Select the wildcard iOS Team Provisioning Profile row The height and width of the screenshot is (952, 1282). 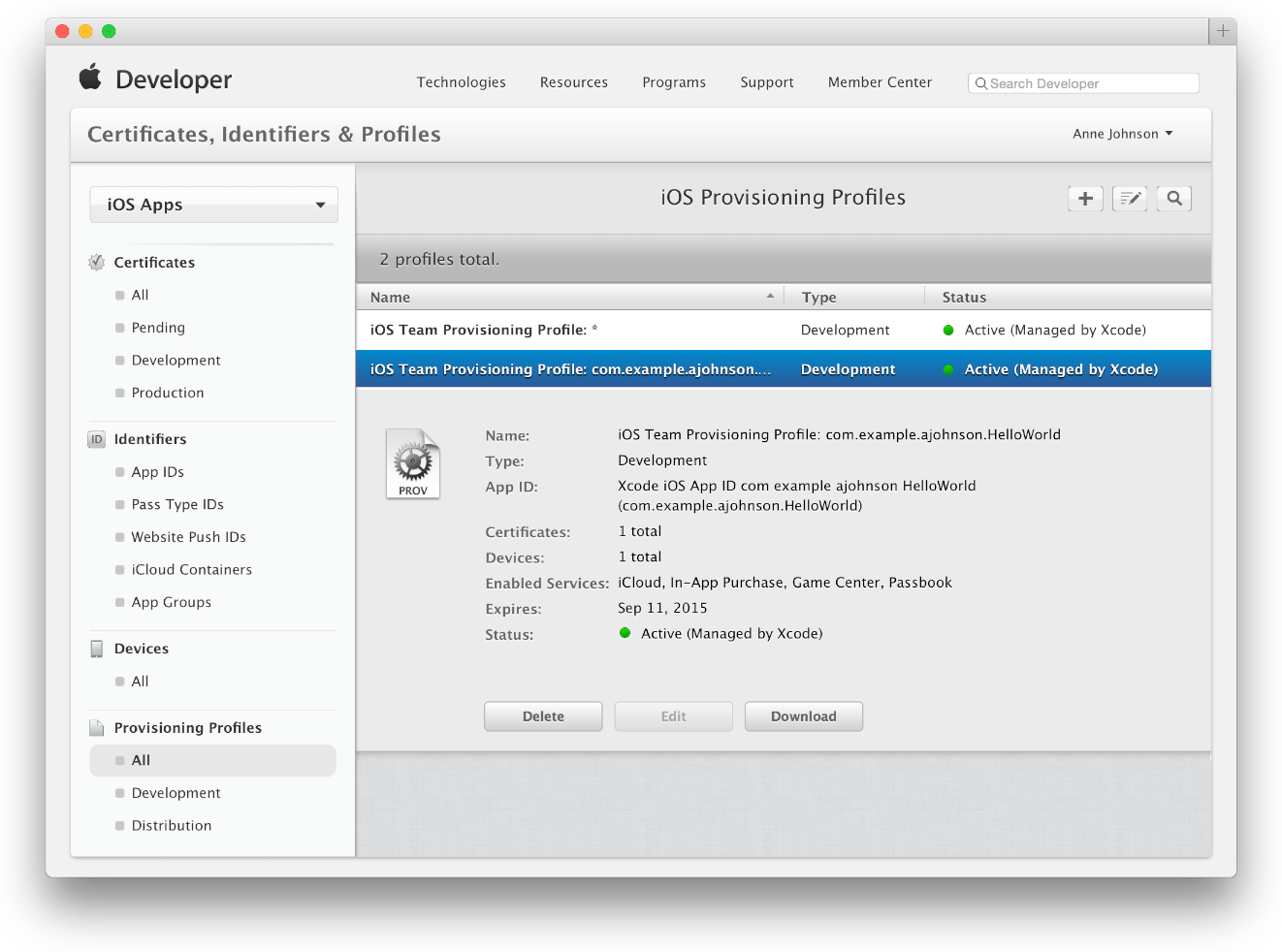tap(572, 330)
